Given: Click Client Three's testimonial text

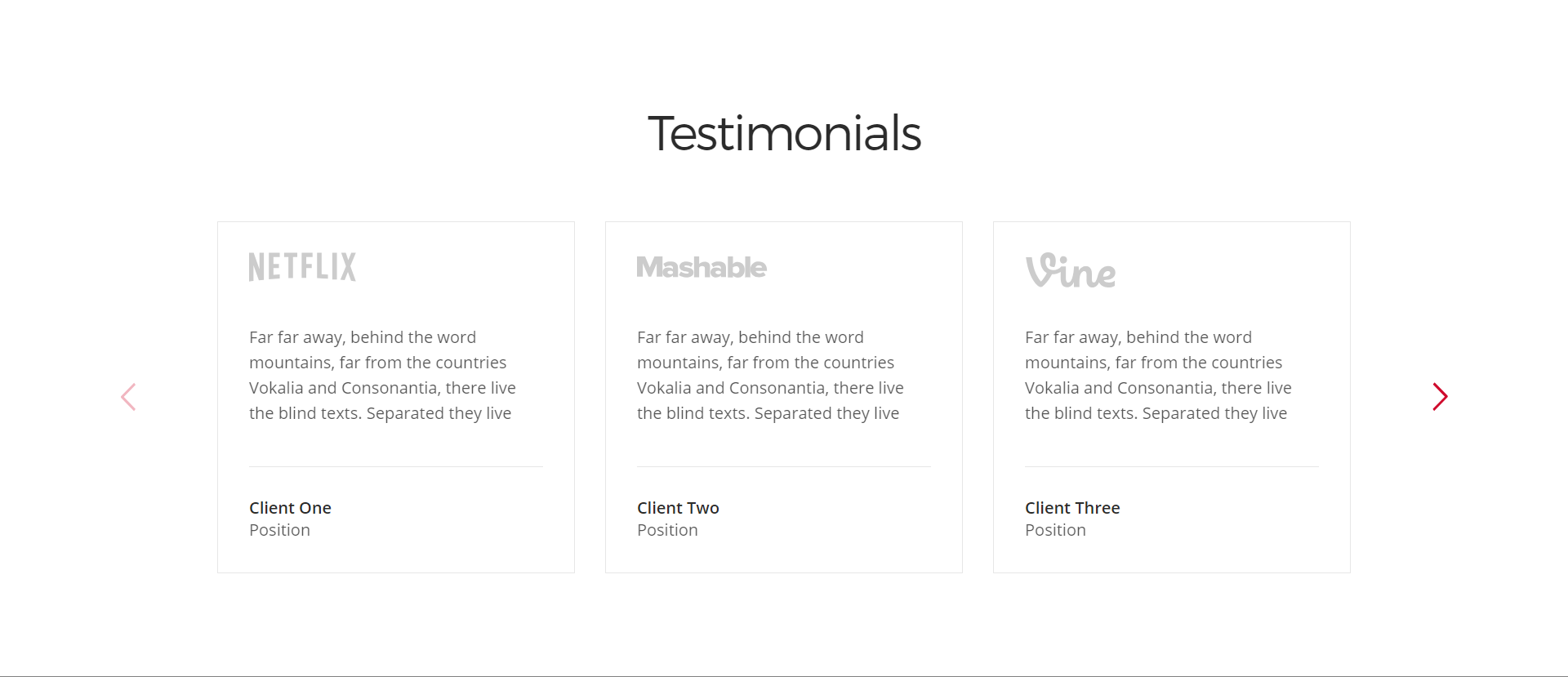Looking at the screenshot, I should pos(1158,375).
